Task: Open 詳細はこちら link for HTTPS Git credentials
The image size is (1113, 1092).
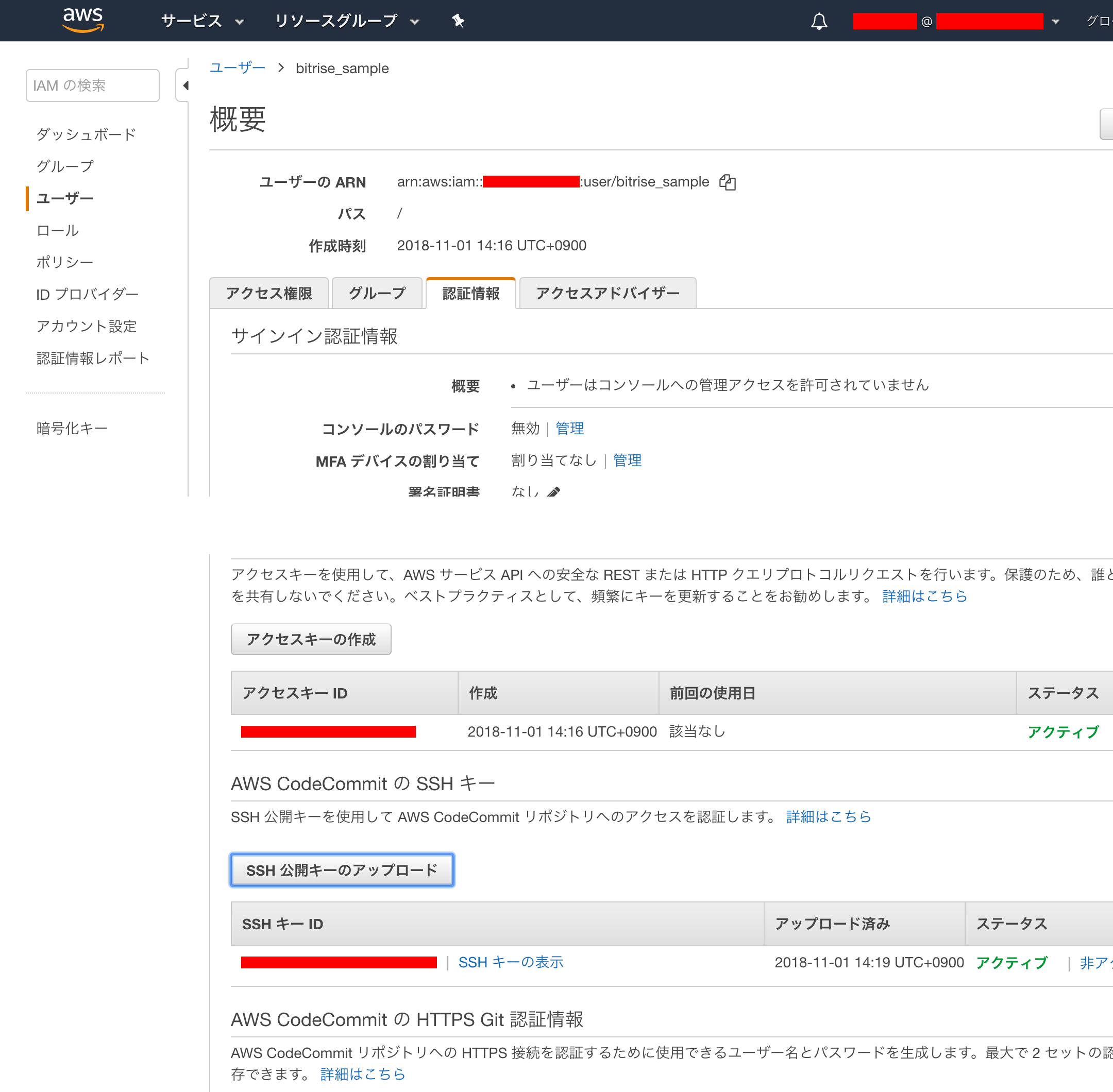Action: click(363, 1074)
